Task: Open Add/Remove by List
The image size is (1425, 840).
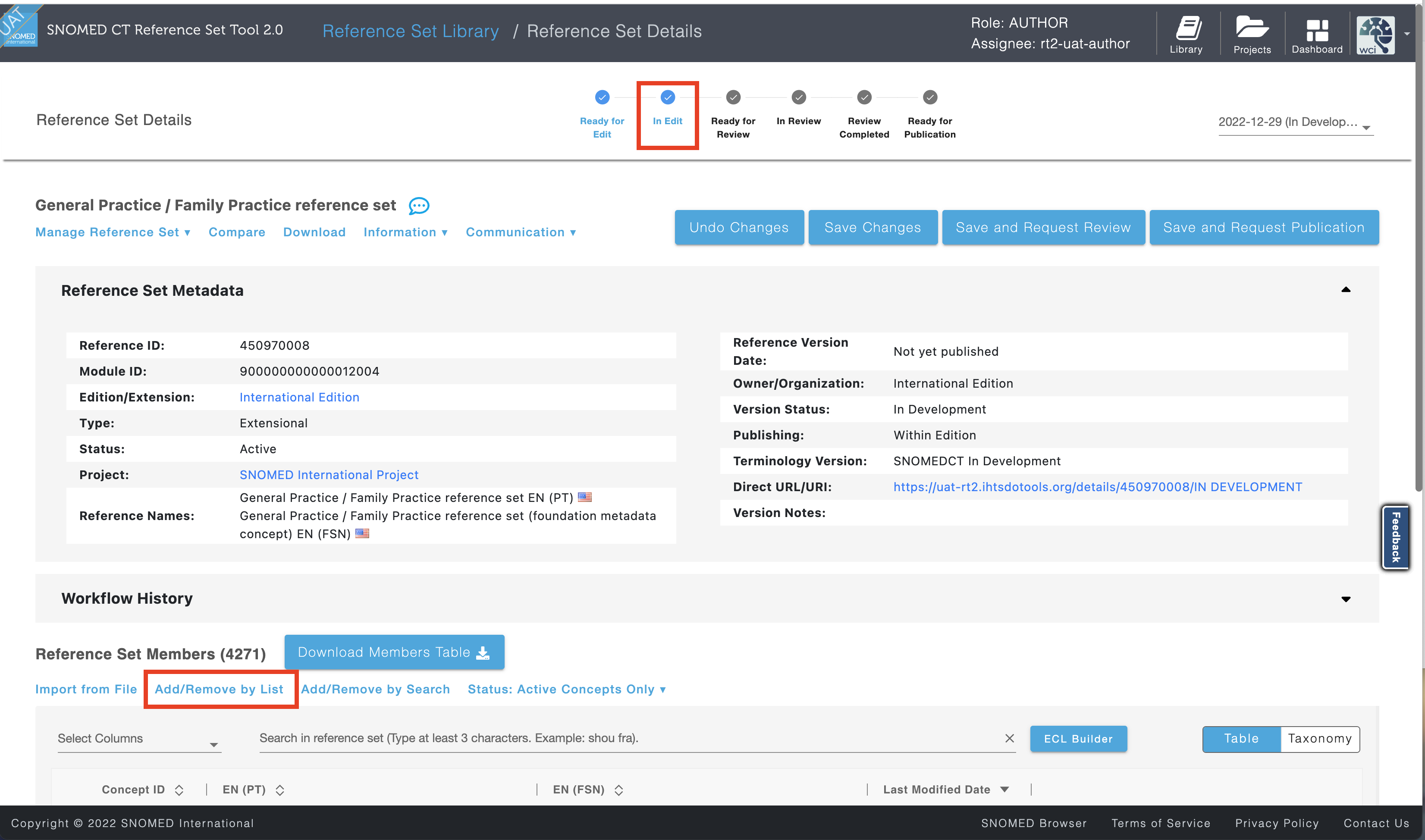Action: 219,689
